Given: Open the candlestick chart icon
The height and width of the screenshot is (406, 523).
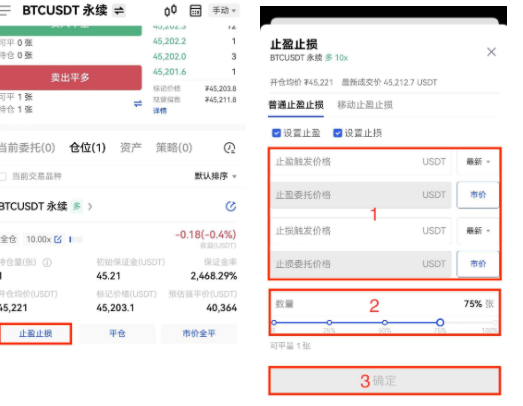Looking at the screenshot, I should (170, 11).
